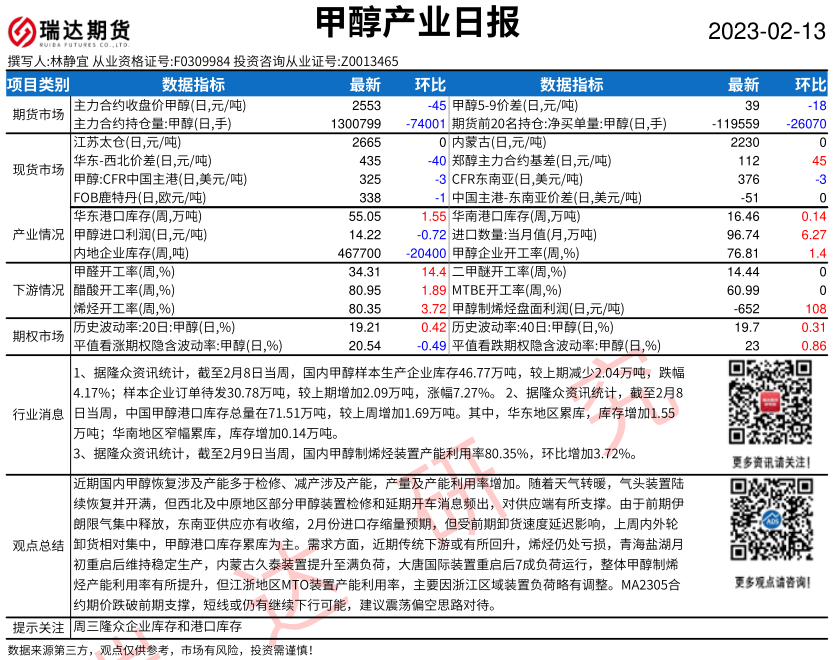
Task: Click the report date 2023-02-13
Action: (763, 31)
